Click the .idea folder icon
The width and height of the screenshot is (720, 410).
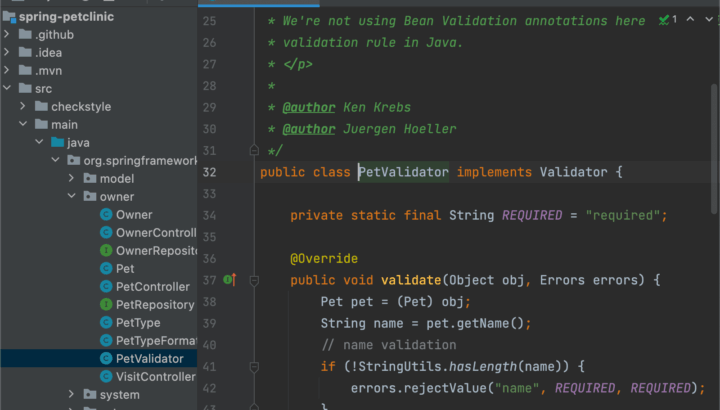pyautogui.click(x=25, y=52)
